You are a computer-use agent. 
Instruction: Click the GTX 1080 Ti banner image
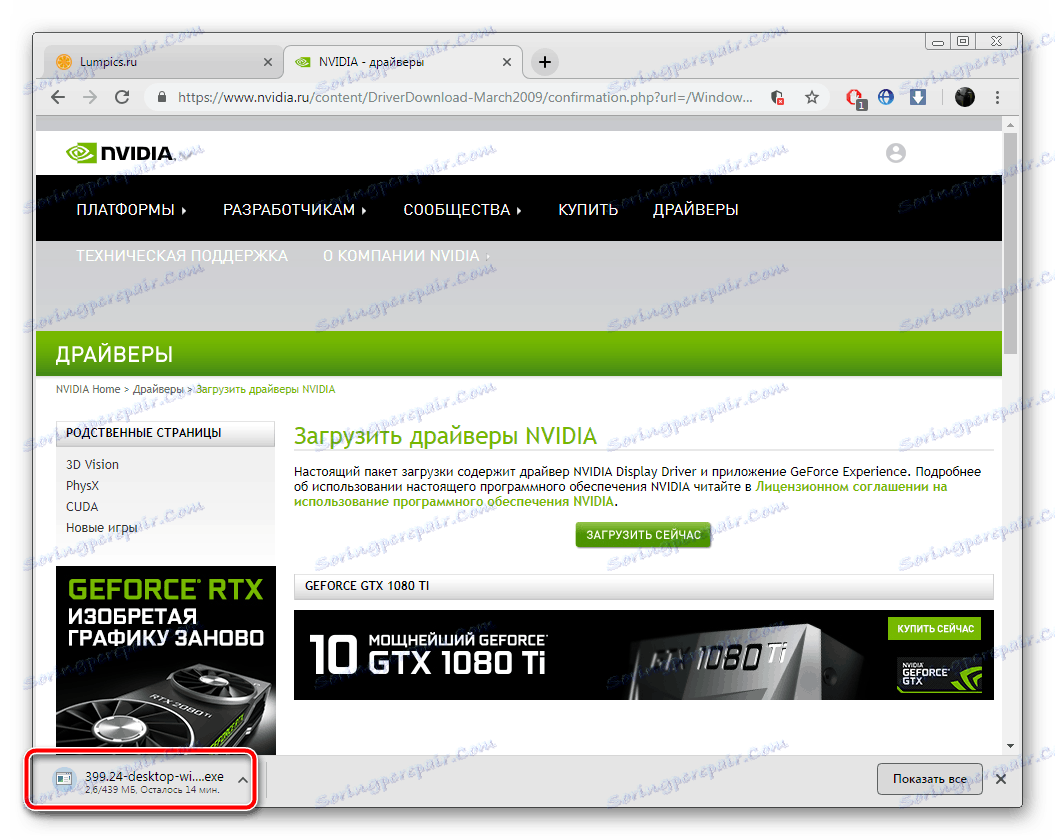coord(643,655)
